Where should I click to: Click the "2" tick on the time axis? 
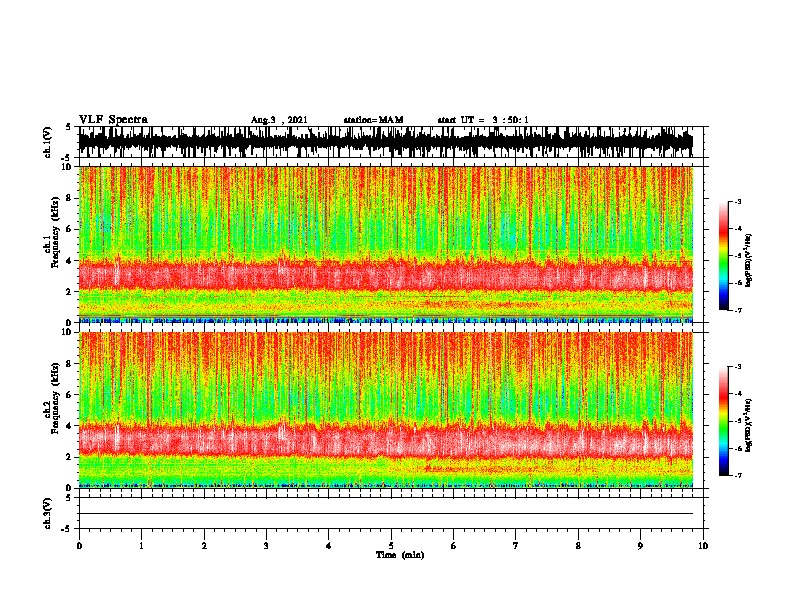pyautogui.click(x=204, y=546)
